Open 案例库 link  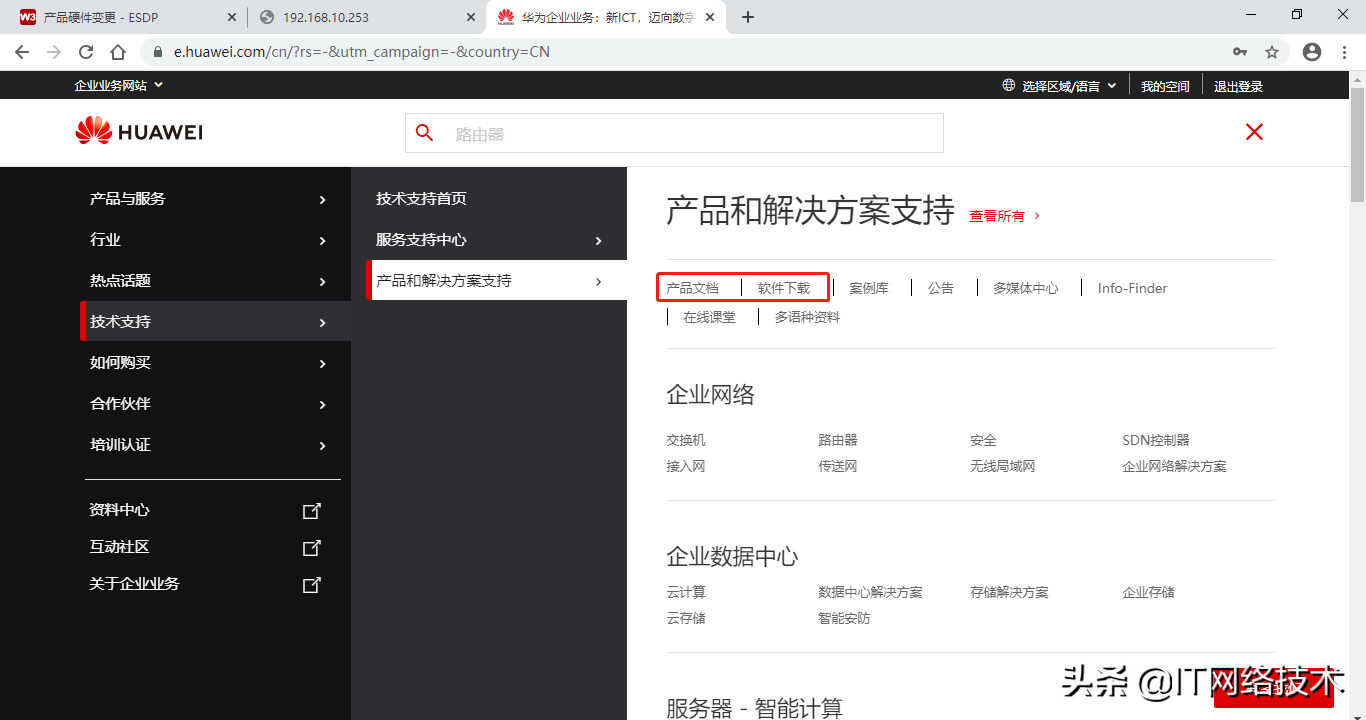(x=868, y=287)
